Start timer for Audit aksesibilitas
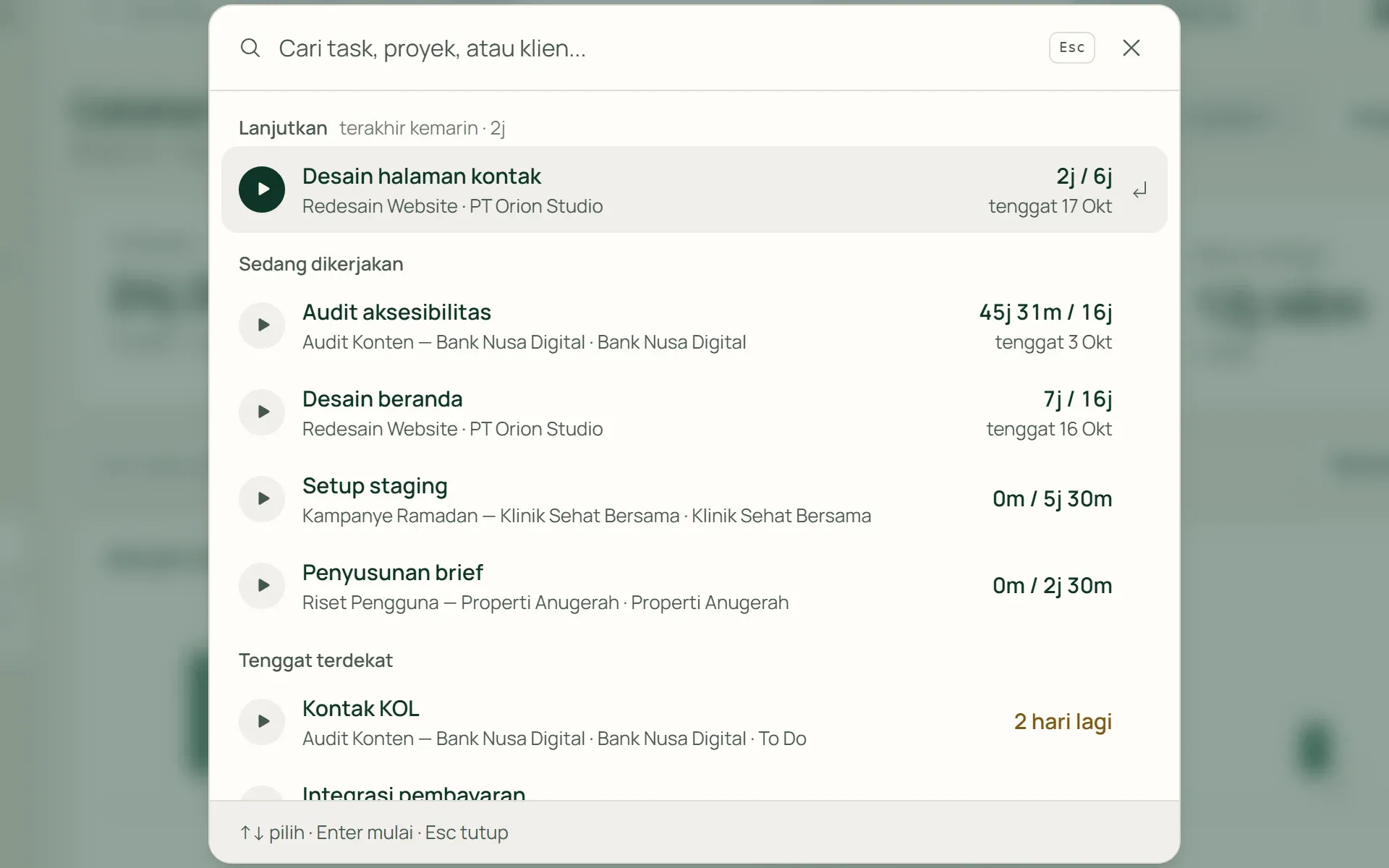Screen dimensions: 1389x868 tap(262, 325)
